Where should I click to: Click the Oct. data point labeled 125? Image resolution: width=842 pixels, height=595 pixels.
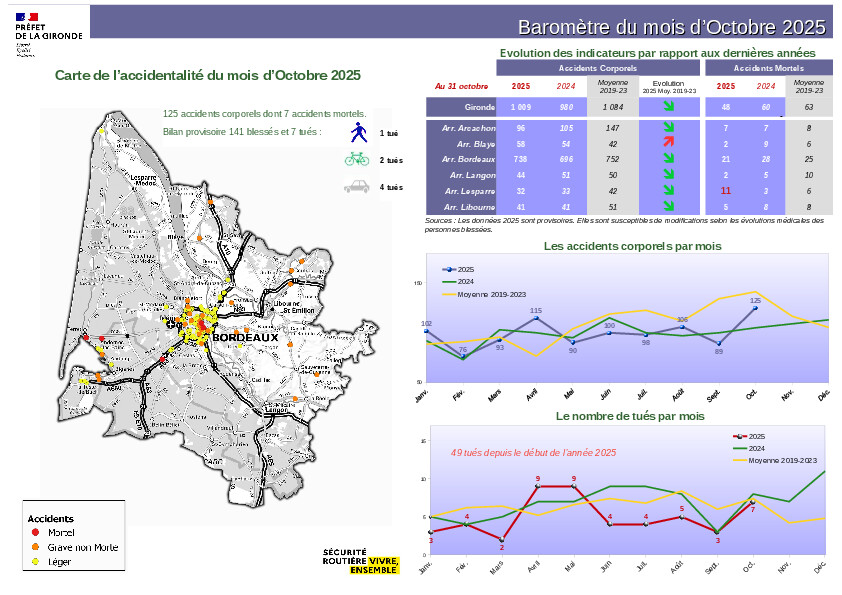pyautogui.click(x=755, y=308)
